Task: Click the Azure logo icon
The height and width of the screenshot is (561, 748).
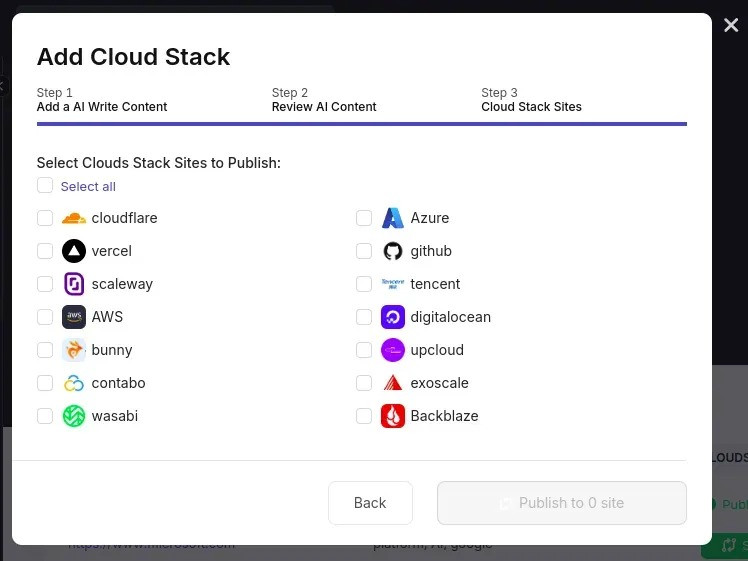Action: tap(393, 218)
